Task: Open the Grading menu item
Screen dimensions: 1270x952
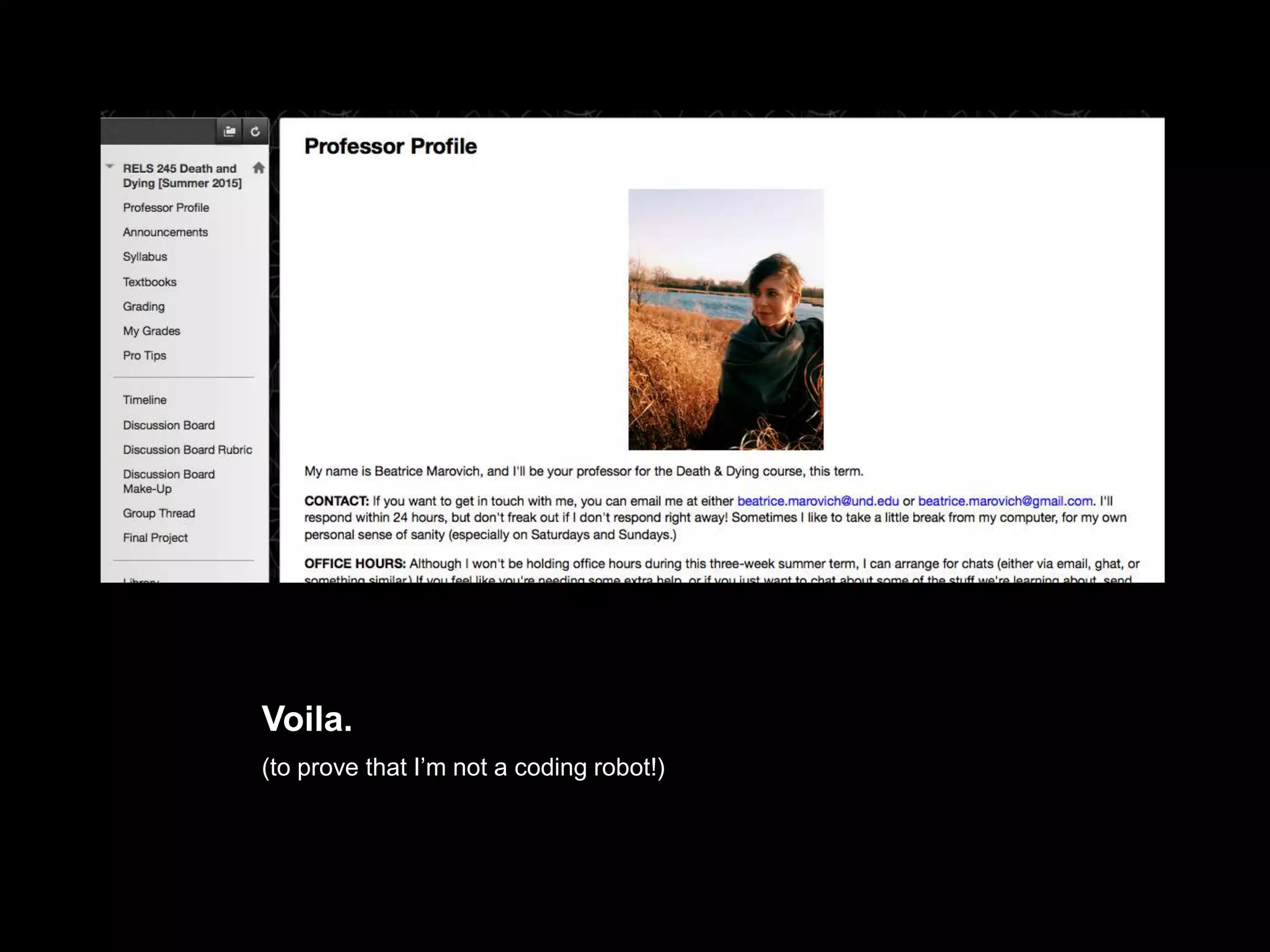Action: (x=143, y=306)
